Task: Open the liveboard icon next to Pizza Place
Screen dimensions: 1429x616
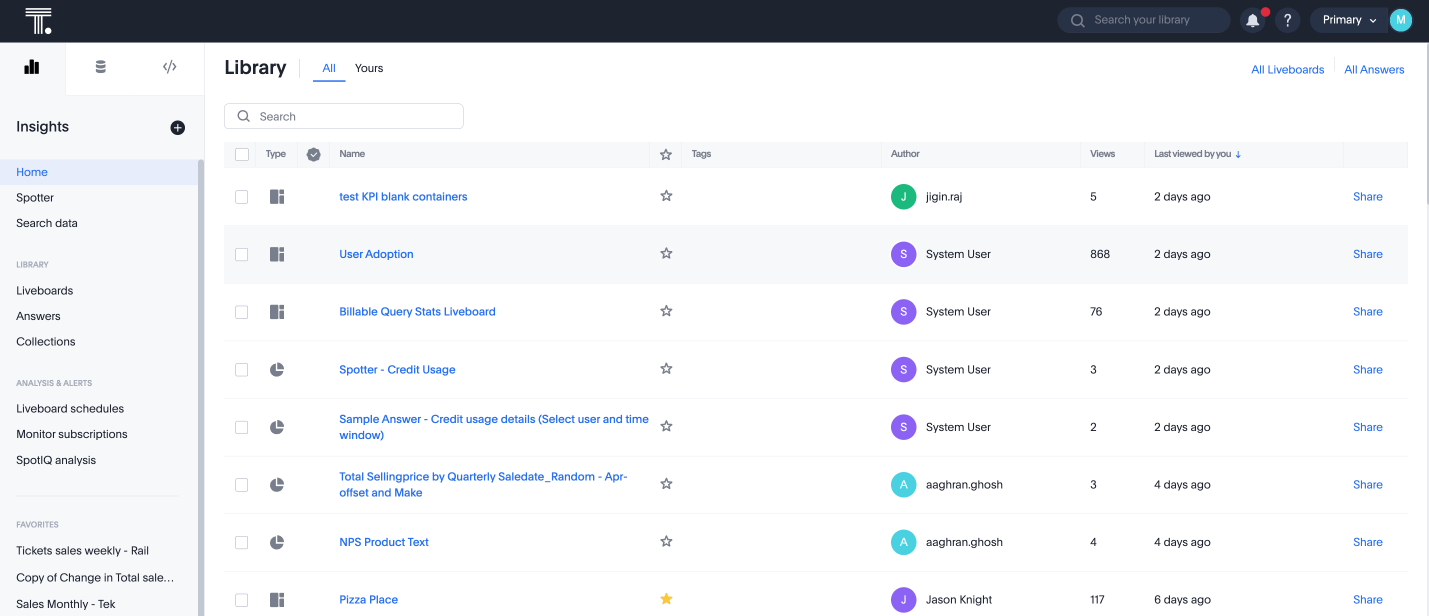Action: [276, 599]
